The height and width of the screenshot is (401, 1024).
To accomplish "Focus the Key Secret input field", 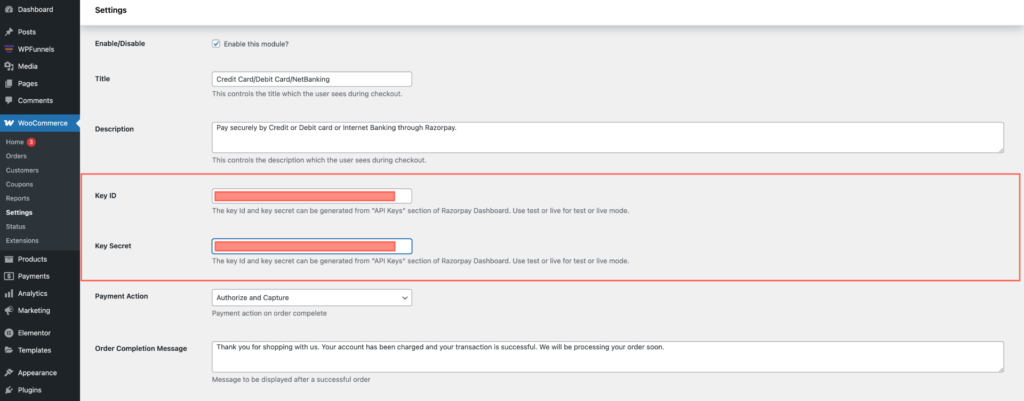I will 312,246.
